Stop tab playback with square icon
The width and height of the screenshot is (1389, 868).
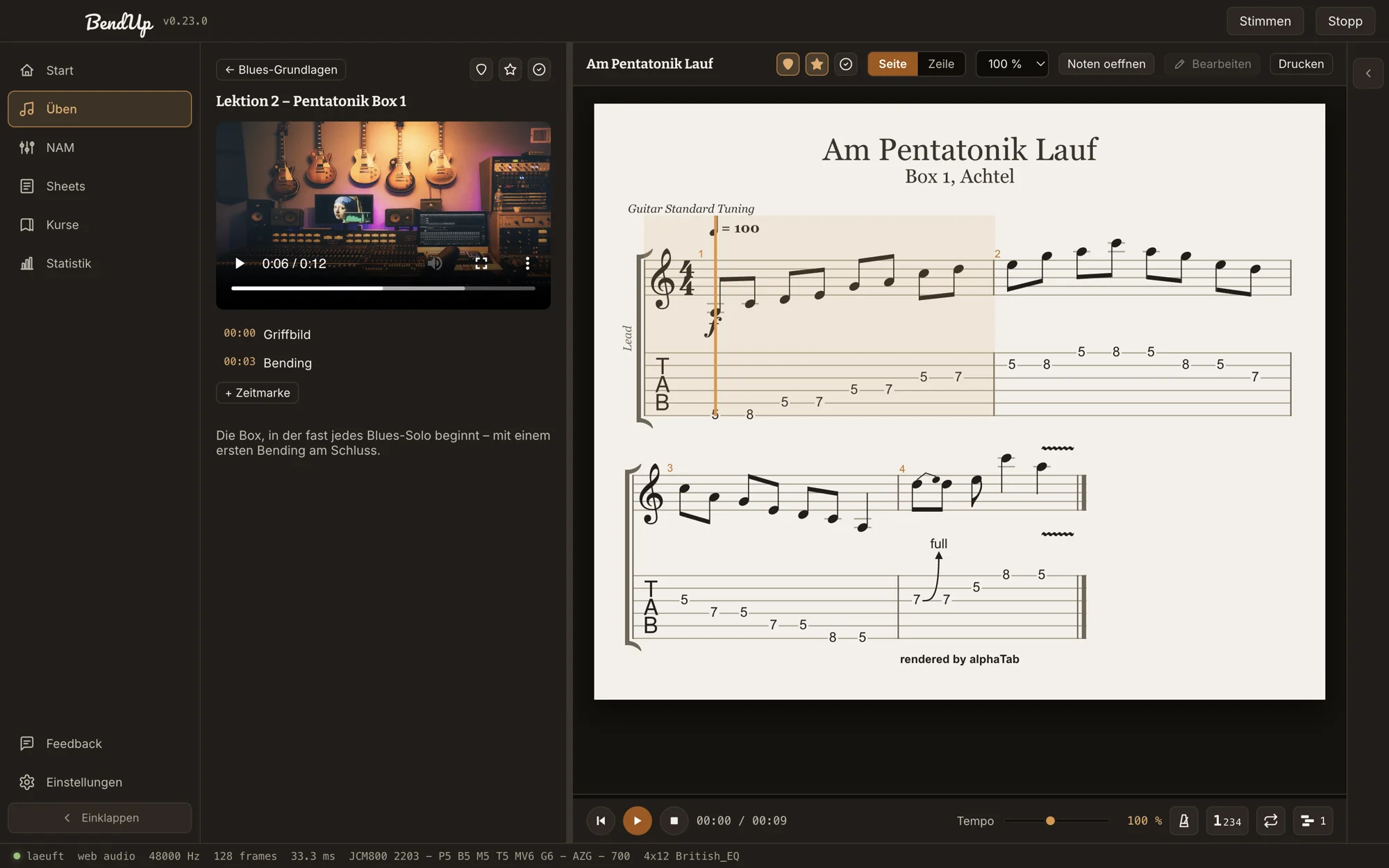tap(674, 821)
